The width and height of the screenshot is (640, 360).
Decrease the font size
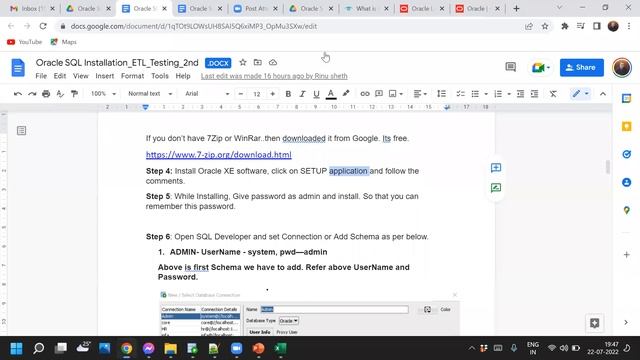click(241, 94)
